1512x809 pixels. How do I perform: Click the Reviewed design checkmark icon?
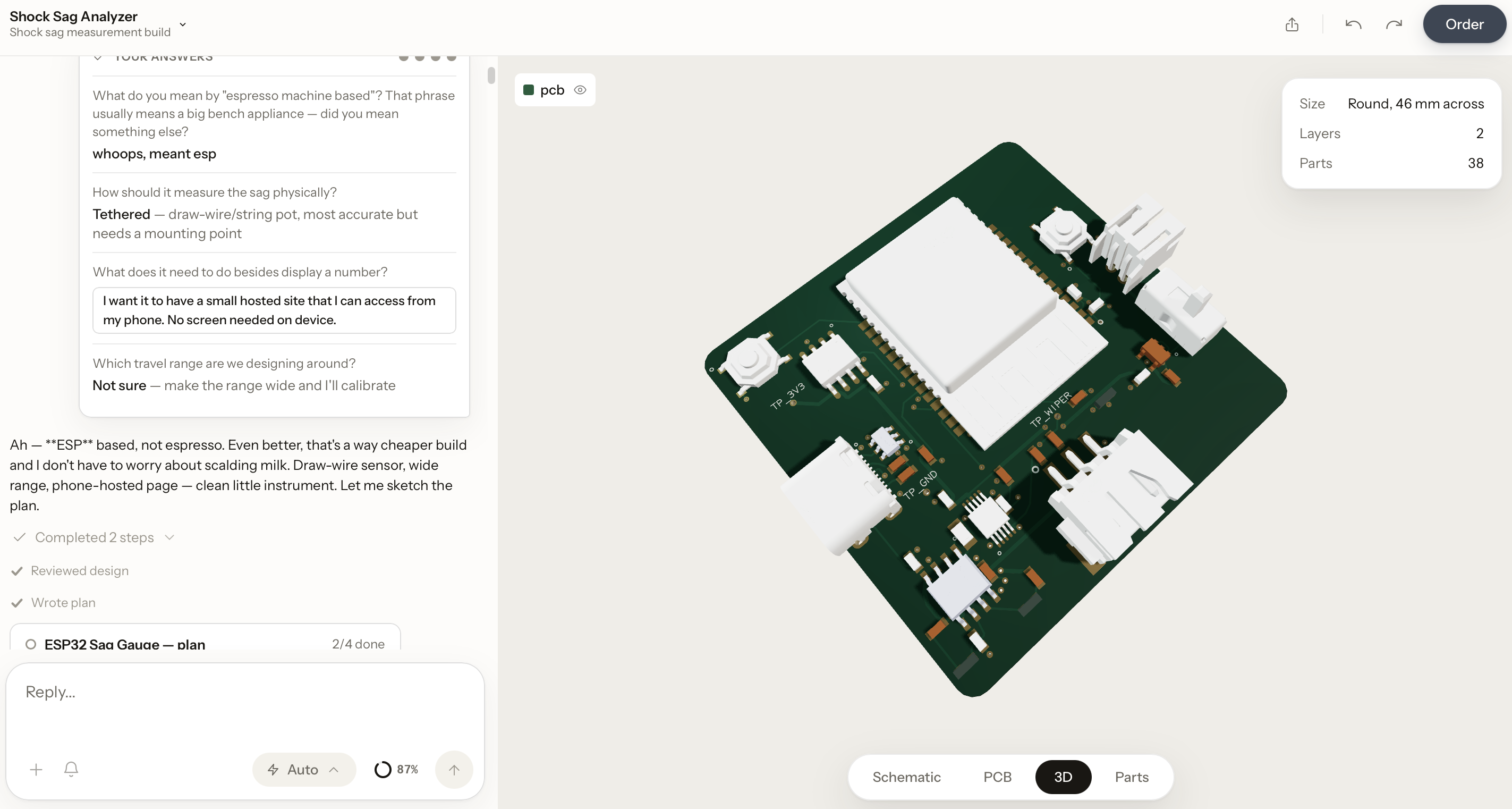click(x=17, y=571)
